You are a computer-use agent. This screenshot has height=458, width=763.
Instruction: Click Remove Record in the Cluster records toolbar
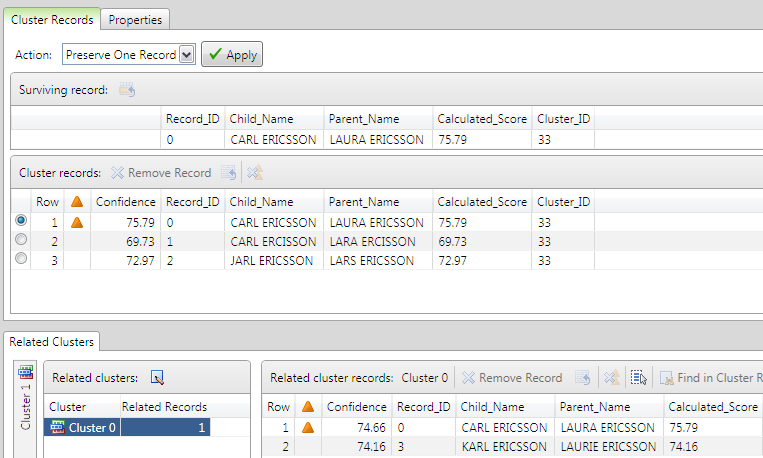point(160,173)
